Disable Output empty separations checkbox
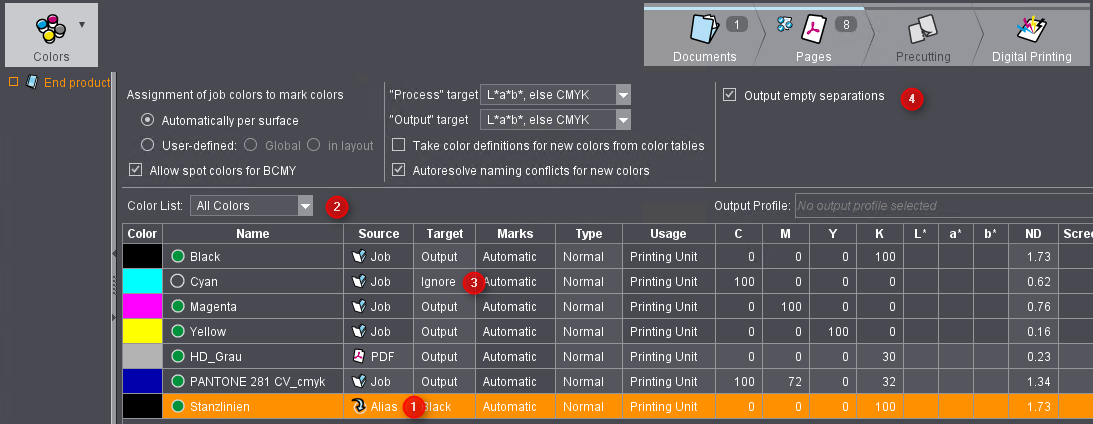The height and width of the screenshot is (424, 1093). [730, 96]
